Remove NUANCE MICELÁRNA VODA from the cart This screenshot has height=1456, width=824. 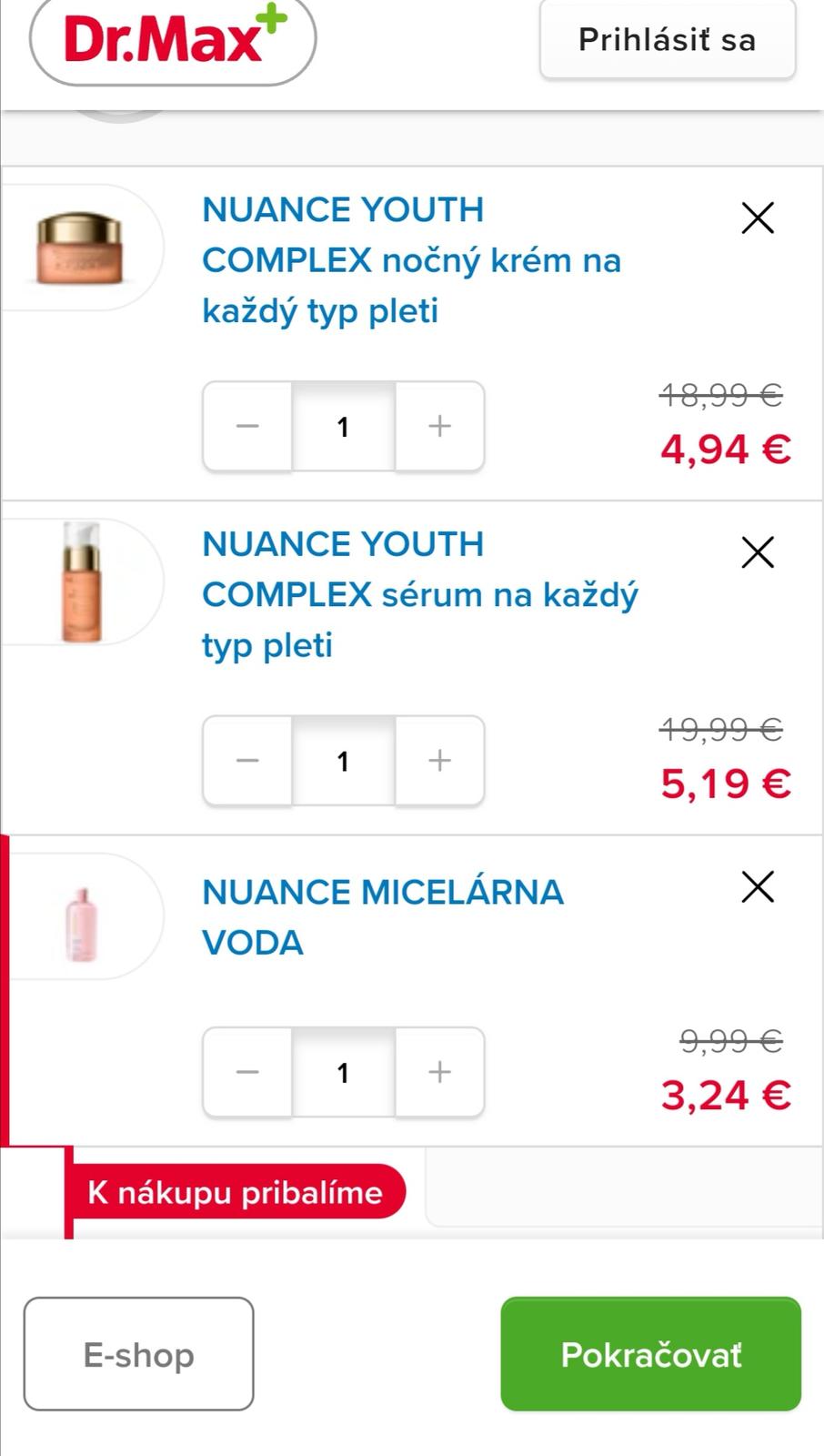(757, 886)
